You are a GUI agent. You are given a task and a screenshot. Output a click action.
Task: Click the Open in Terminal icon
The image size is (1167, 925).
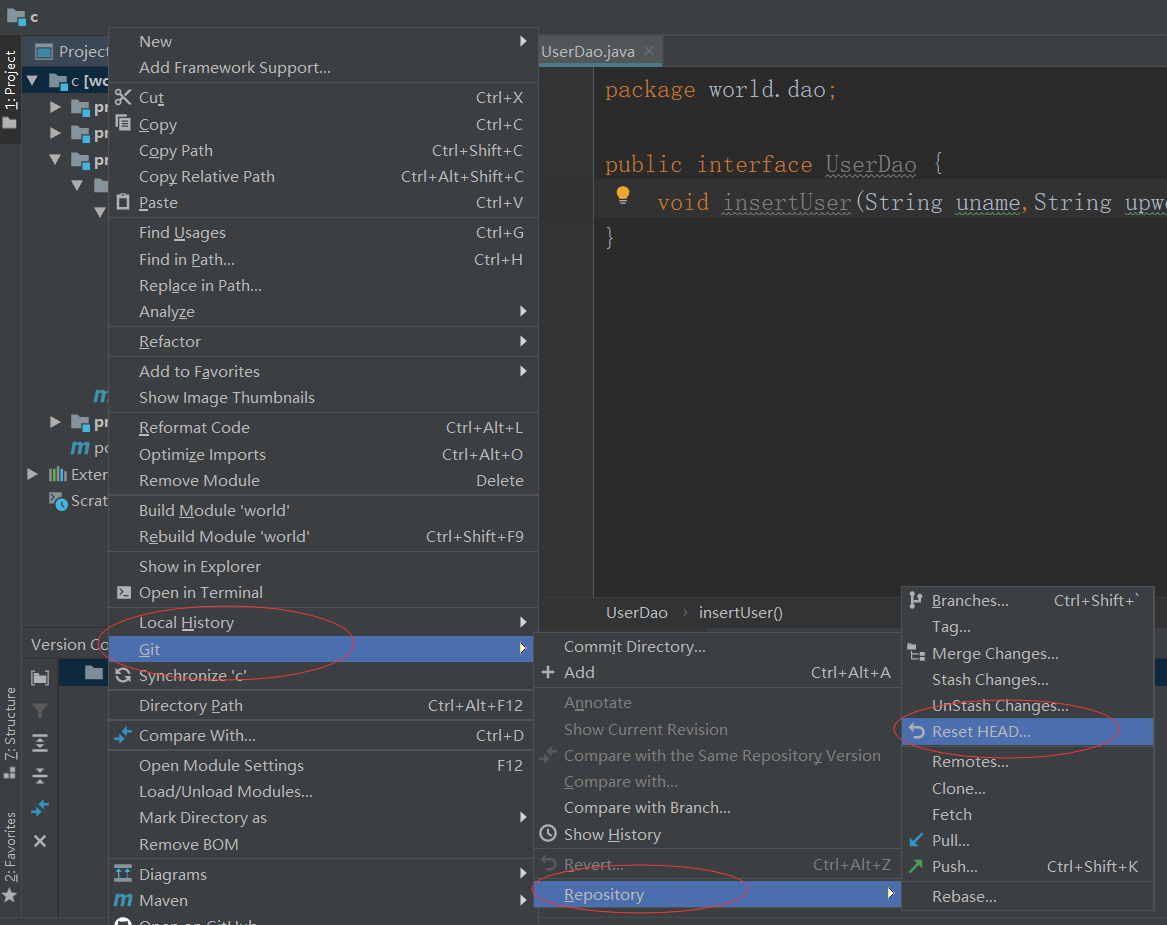pyautogui.click(x=124, y=592)
